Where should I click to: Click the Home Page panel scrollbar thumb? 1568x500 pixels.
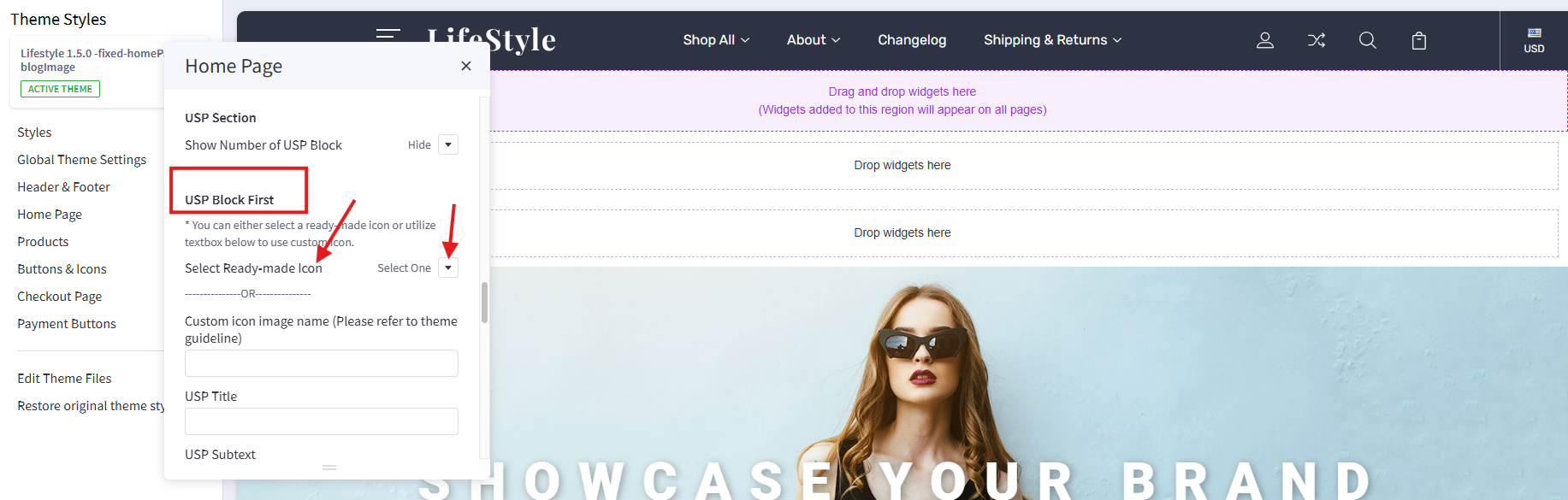[484, 303]
